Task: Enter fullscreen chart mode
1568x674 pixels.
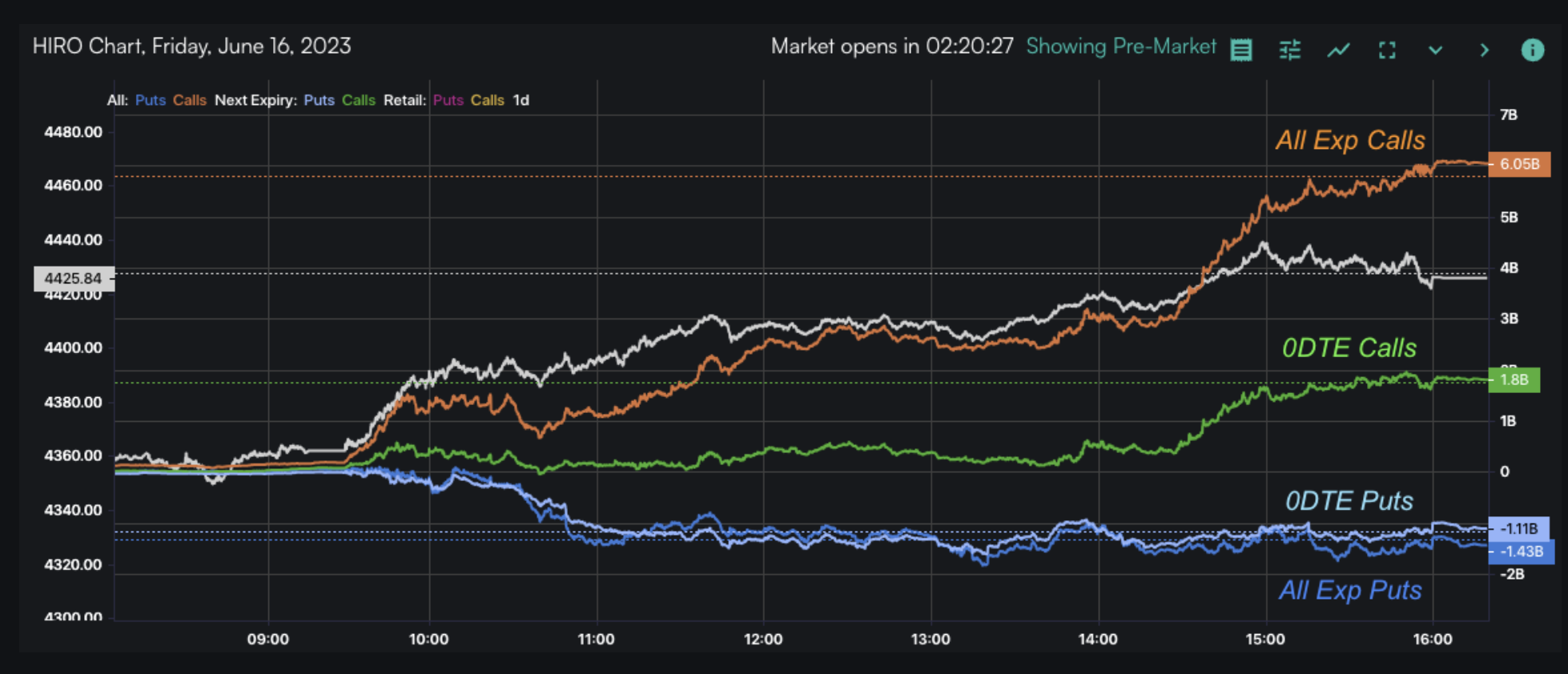Action: [x=1387, y=50]
